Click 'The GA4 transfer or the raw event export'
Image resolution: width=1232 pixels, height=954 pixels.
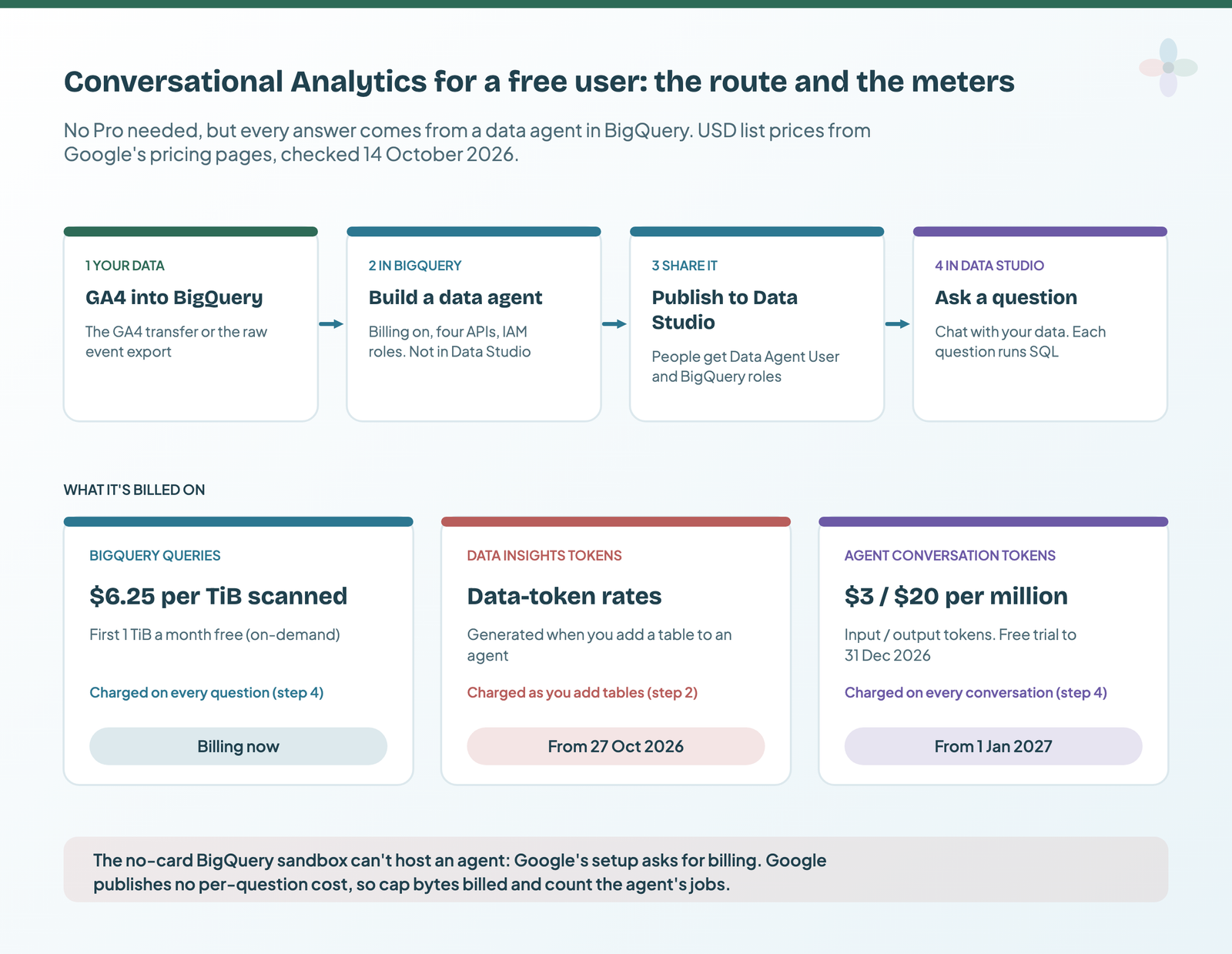[x=176, y=342]
